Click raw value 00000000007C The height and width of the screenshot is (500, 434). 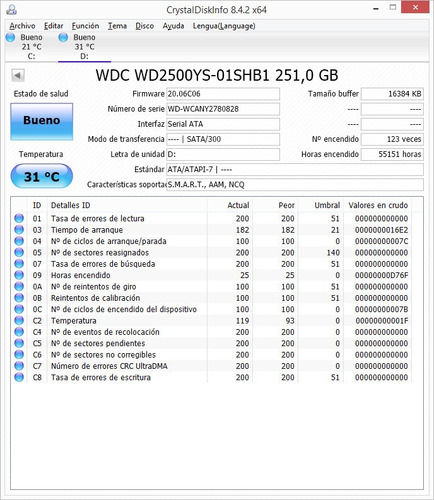382,241
